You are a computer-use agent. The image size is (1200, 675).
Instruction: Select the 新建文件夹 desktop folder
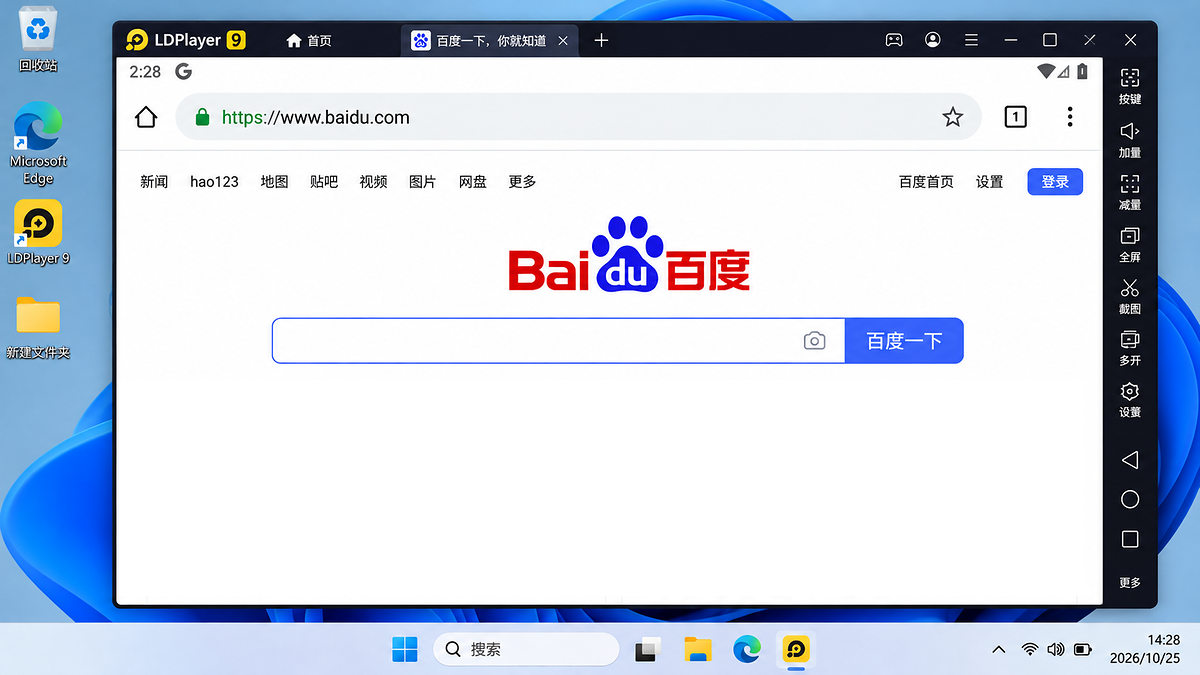tap(38, 326)
